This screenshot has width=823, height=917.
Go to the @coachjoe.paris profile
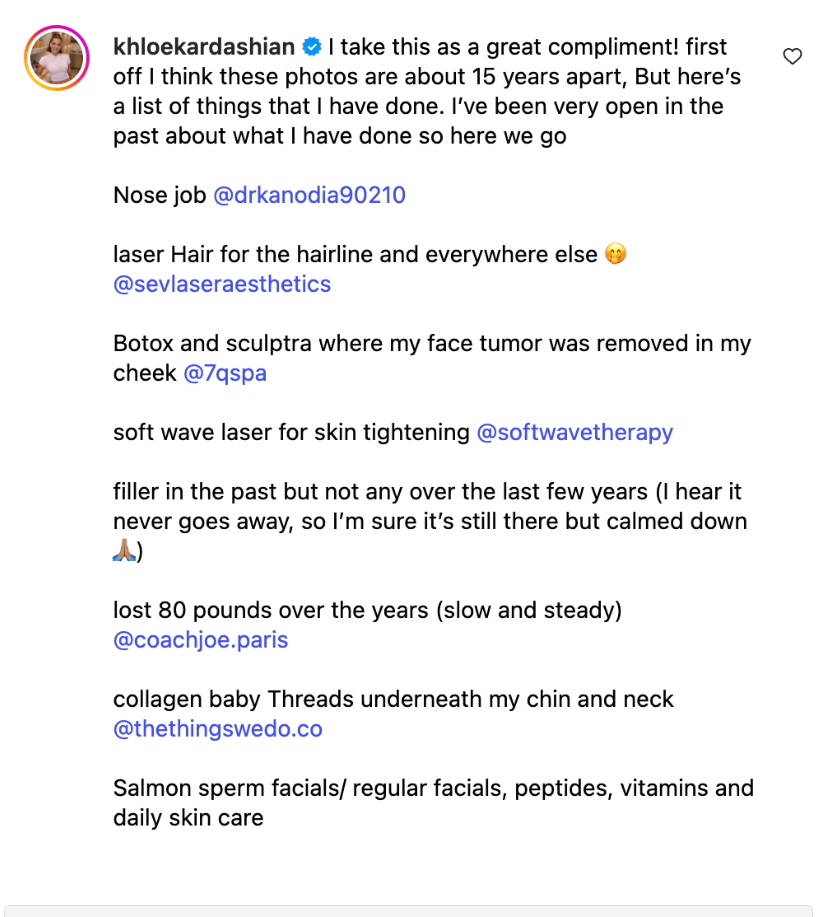[x=201, y=640]
